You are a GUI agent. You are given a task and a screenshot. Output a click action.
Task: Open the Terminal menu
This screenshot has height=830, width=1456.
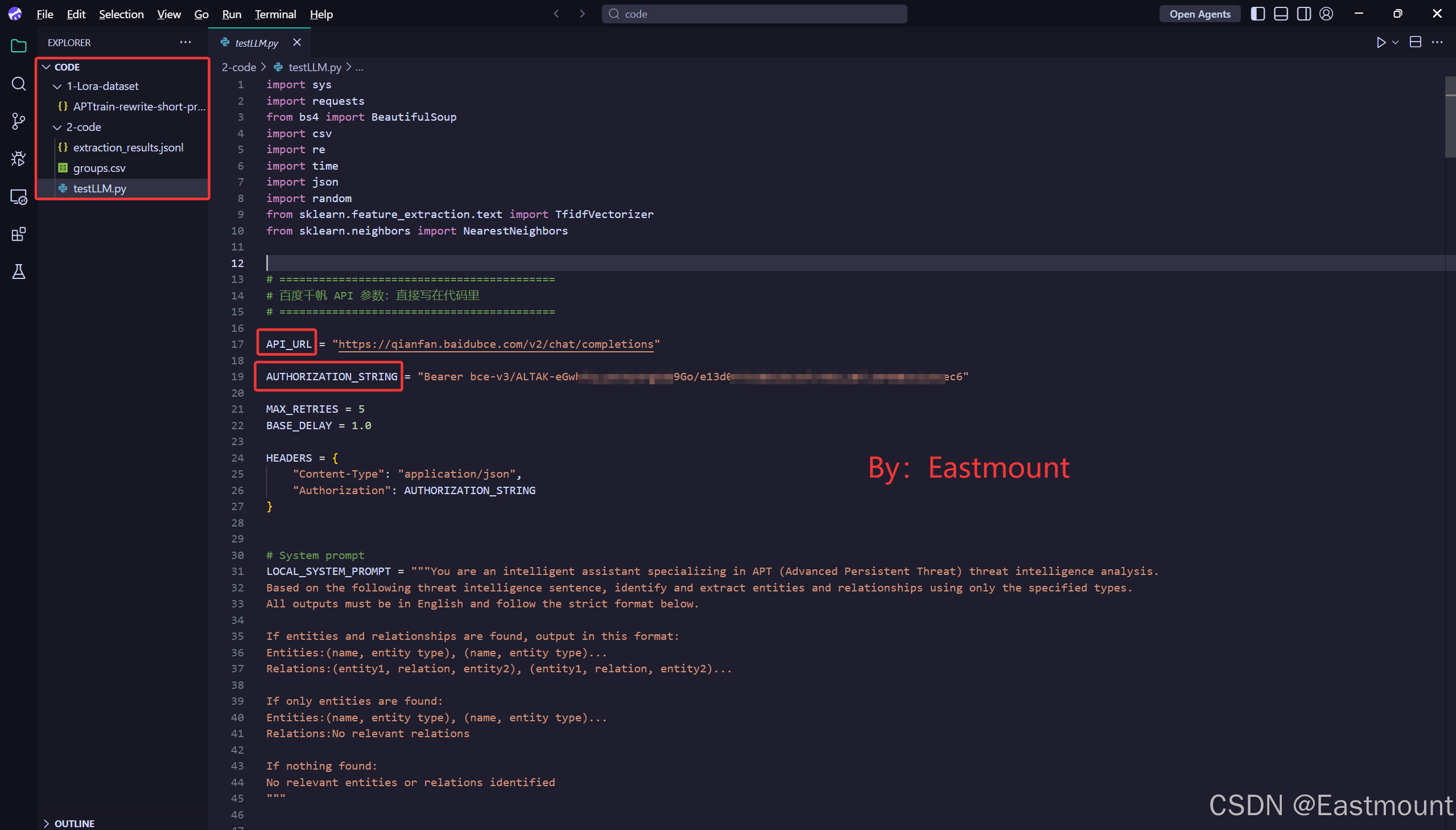[275, 14]
